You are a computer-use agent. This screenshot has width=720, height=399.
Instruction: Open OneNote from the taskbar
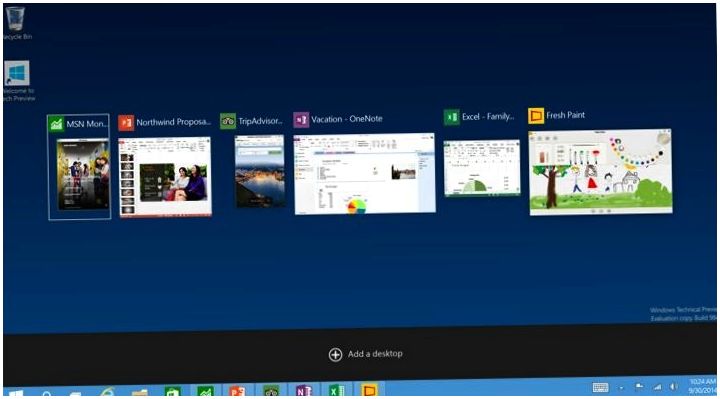click(304, 390)
